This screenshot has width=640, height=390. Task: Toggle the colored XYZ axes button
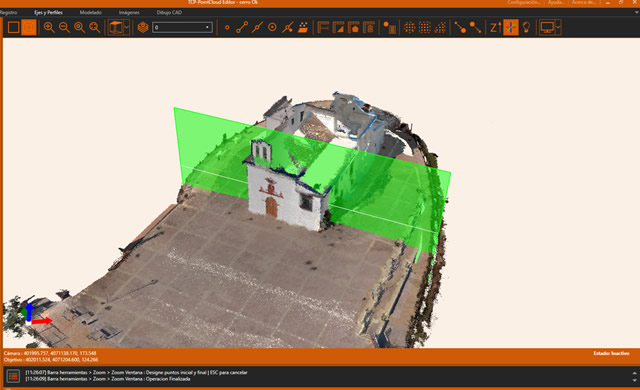511,27
